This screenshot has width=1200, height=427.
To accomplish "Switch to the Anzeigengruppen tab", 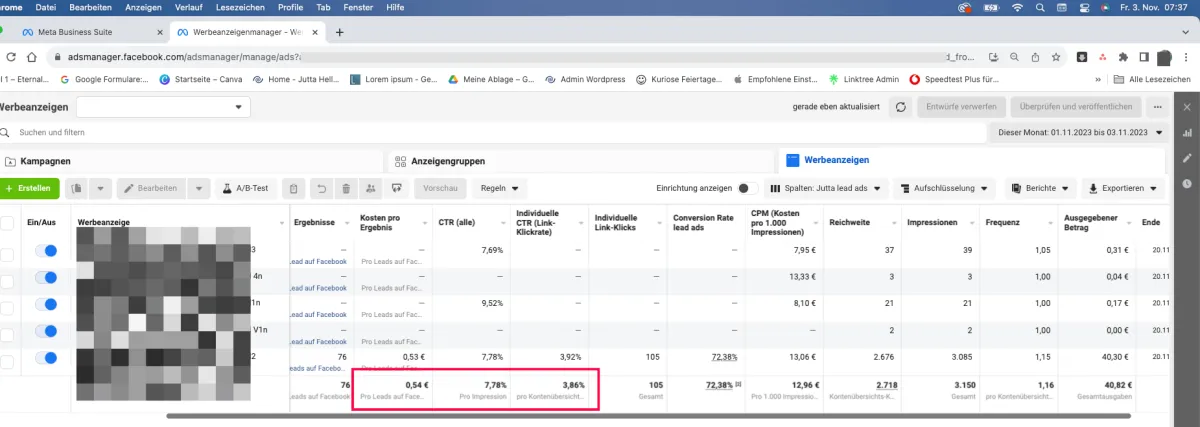I will 440,160.
